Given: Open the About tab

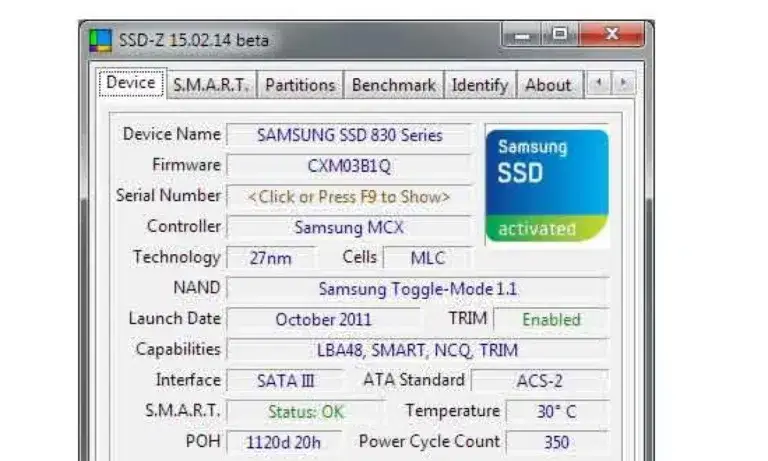Looking at the screenshot, I should coord(548,85).
